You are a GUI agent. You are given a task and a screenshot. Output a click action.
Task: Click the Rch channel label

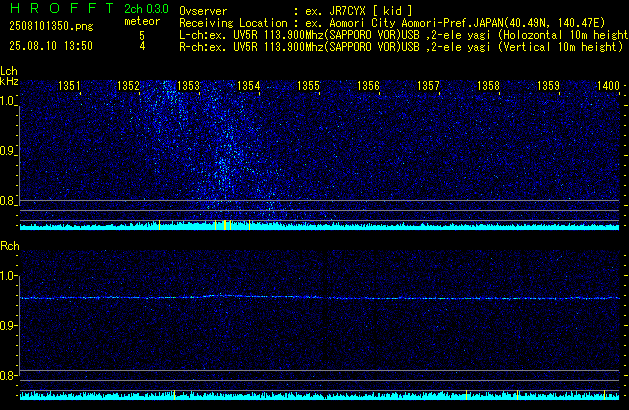[x=10, y=246]
